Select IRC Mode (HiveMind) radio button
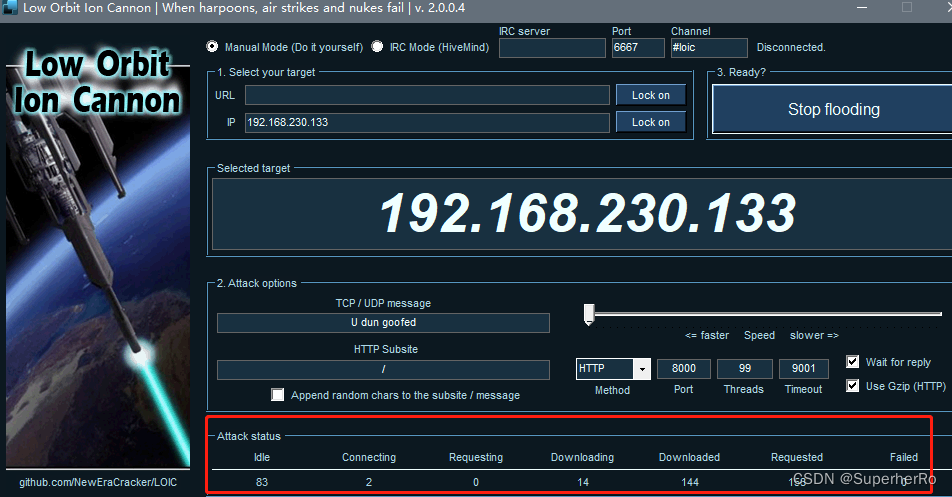The height and width of the screenshot is (497, 952). tap(378, 47)
